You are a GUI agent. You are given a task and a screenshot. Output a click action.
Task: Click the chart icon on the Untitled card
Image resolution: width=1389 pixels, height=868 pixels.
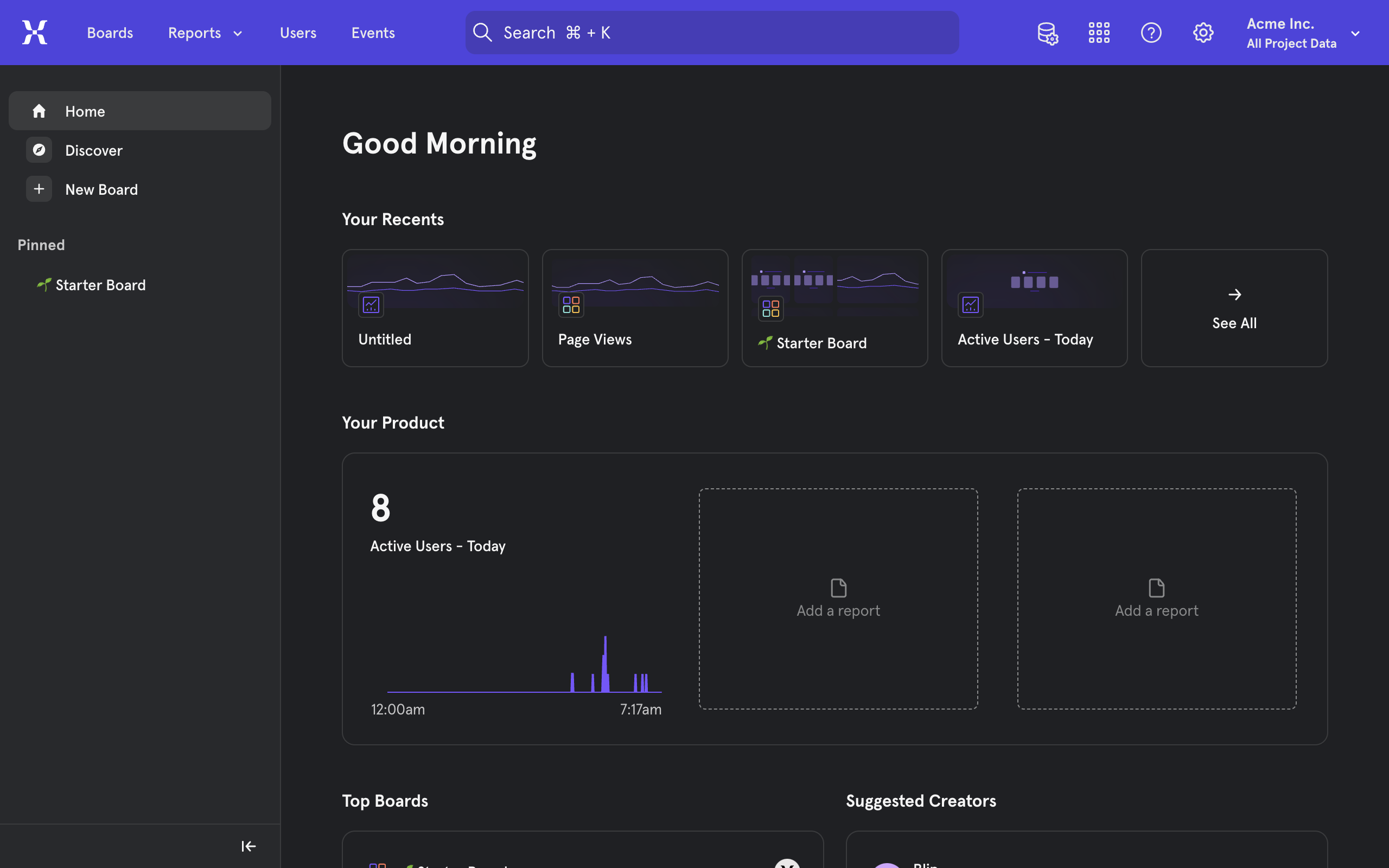[x=371, y=305]
